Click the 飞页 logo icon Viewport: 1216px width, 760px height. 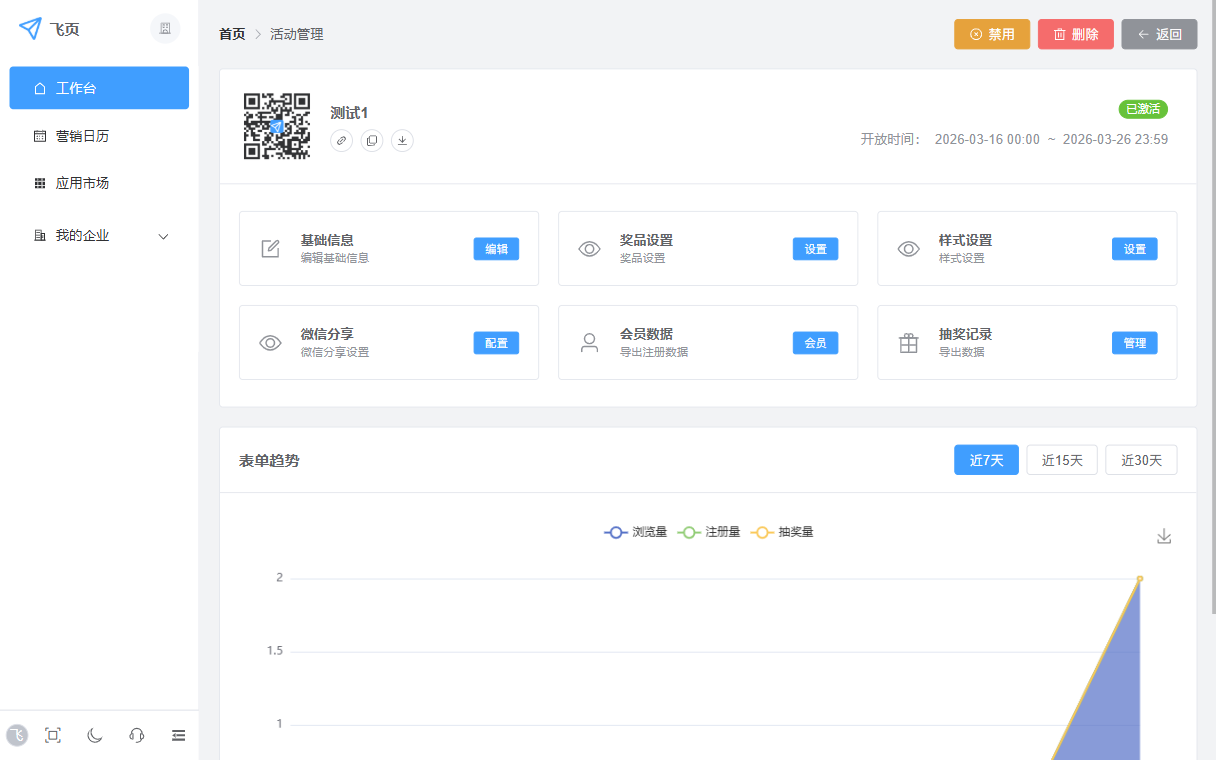coord(28,29)
